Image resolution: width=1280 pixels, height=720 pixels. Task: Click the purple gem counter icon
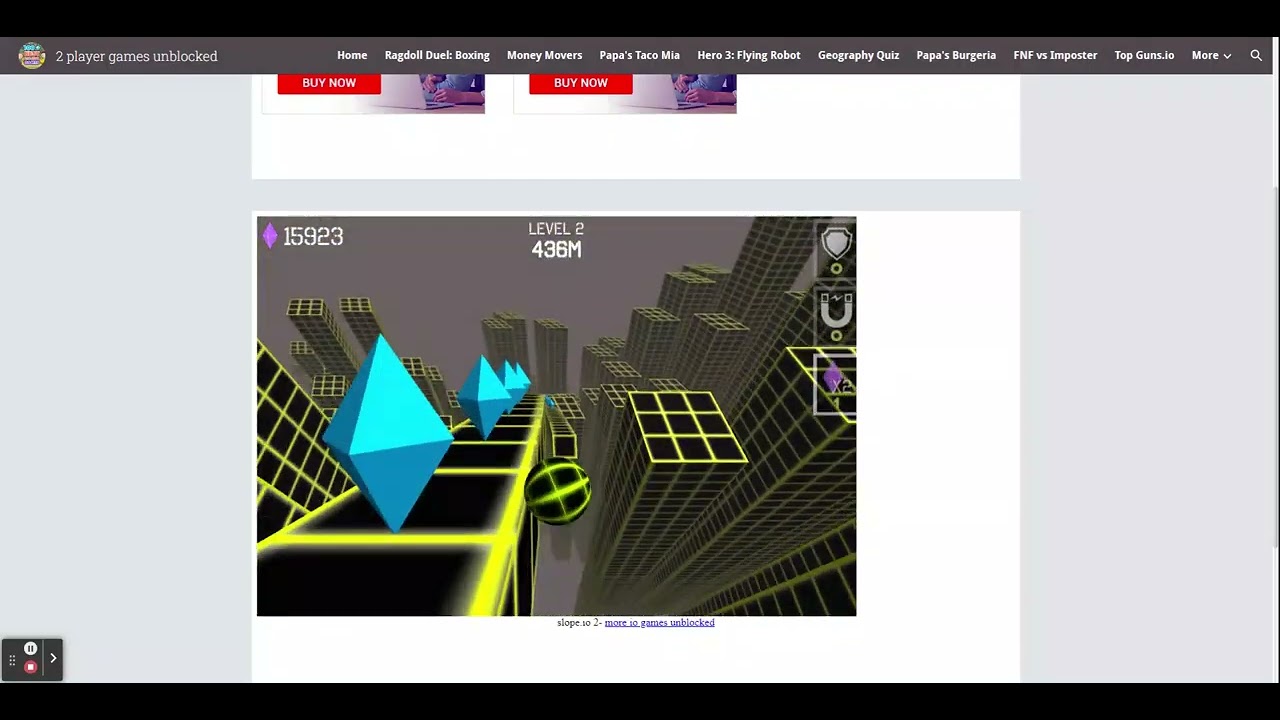point(269,236)
